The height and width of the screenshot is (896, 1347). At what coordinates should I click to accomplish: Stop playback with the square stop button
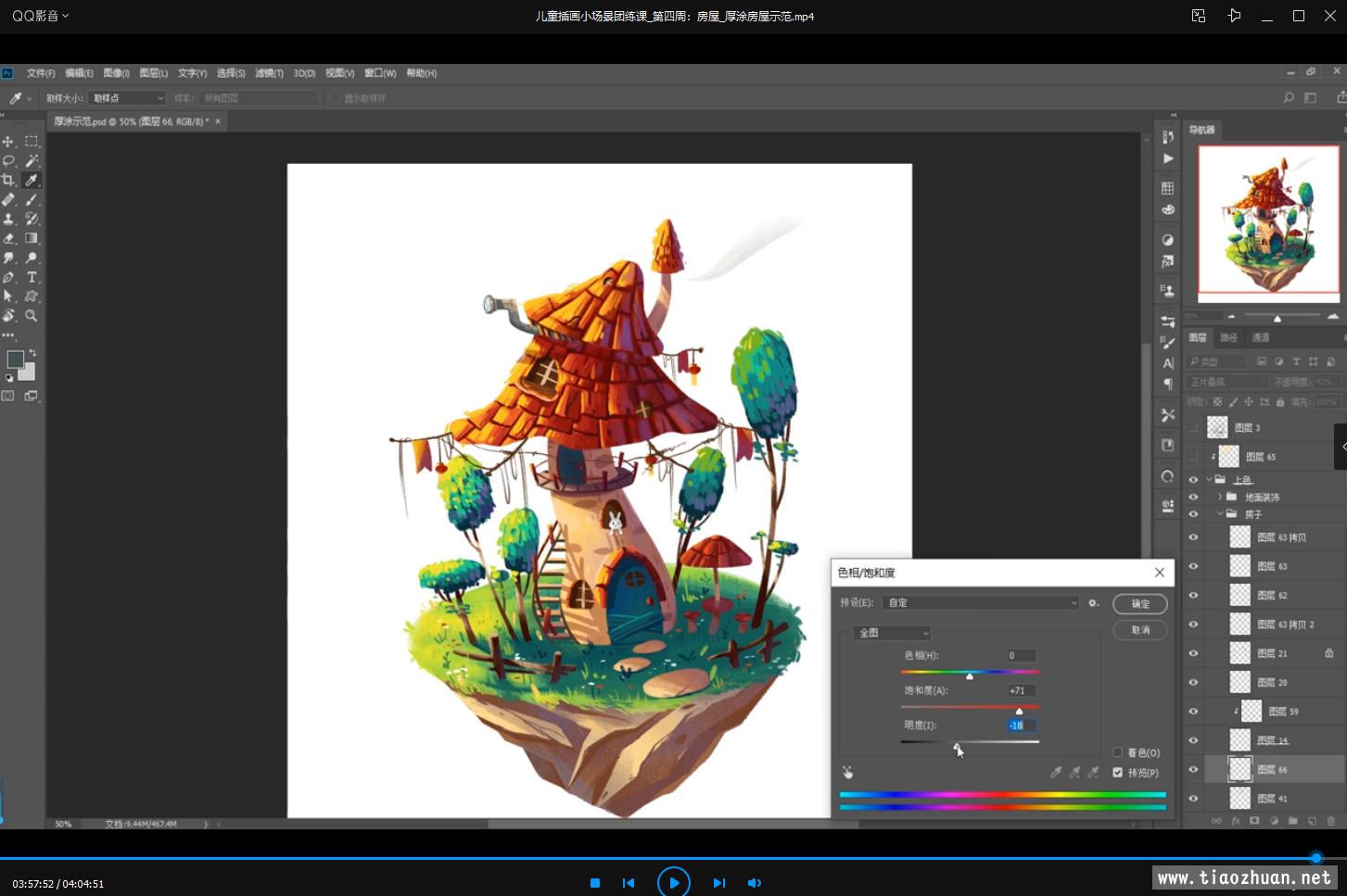click(595, 883)
